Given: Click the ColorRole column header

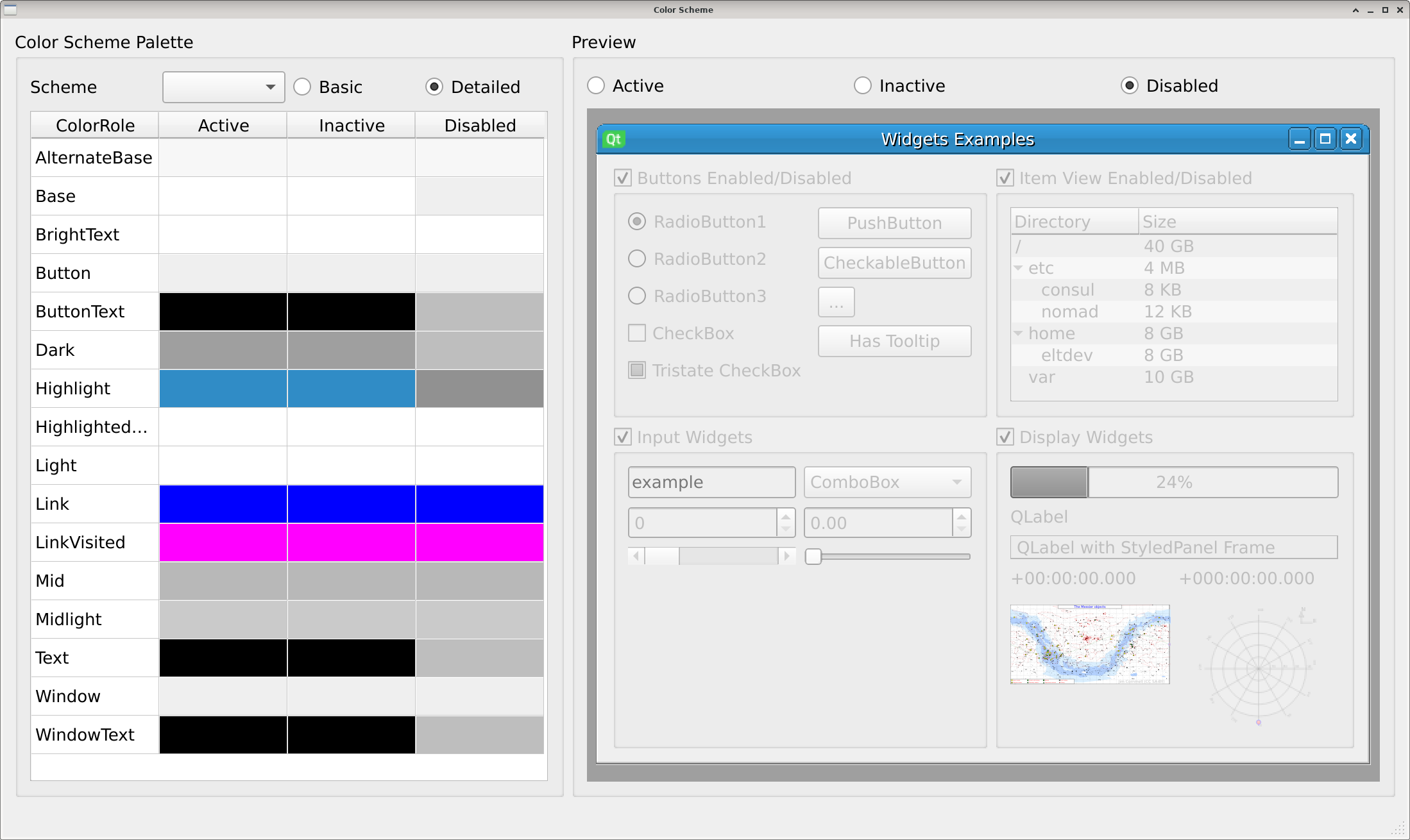Looking at the screenshot, I should [x=95, y=125].
